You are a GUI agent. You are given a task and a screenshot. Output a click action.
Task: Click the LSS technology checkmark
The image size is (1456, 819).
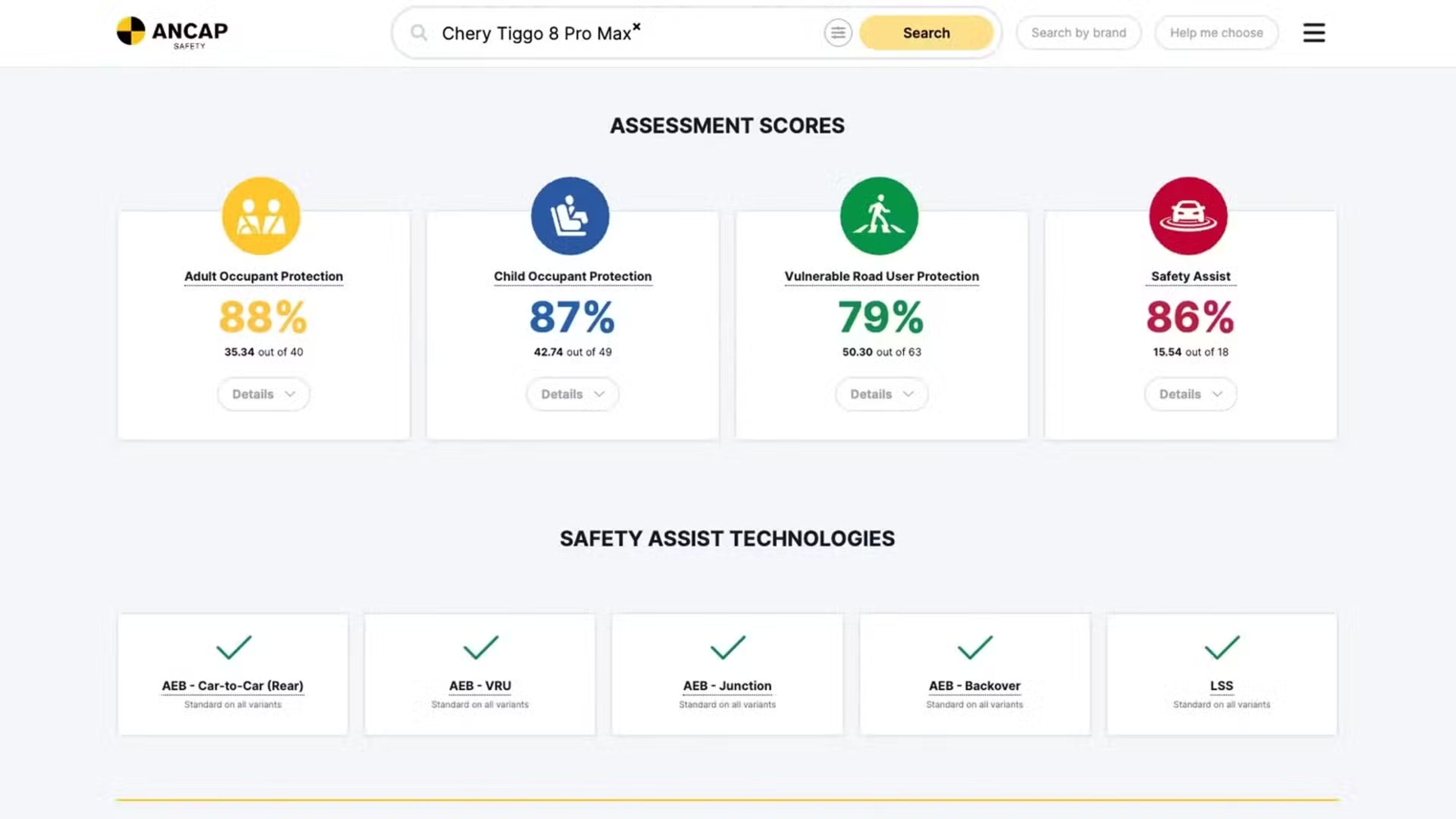(x=1221, y=647)
